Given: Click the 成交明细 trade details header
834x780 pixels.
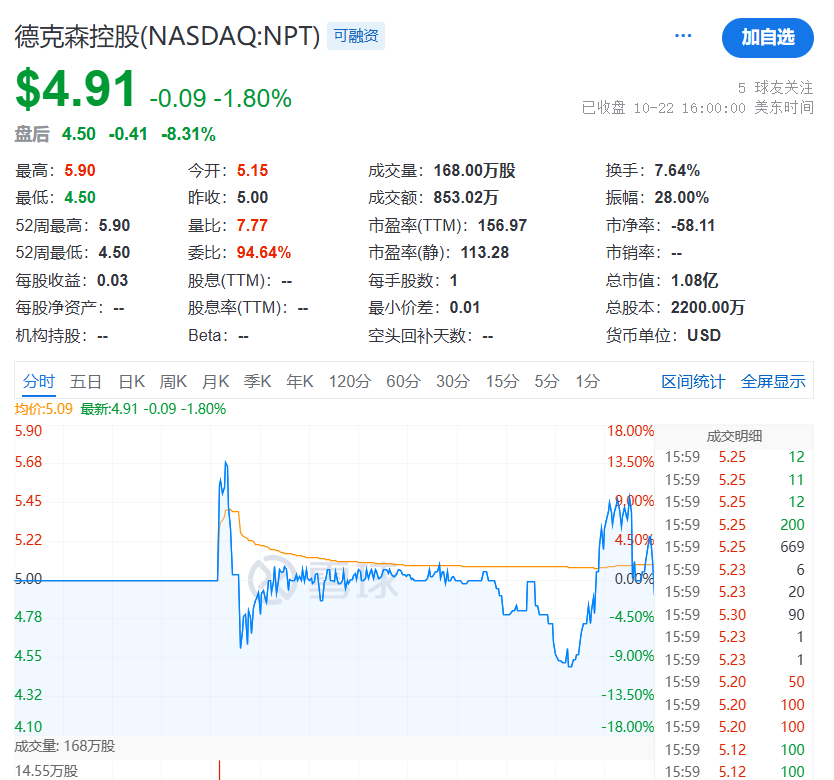Looking at the screenshot, I should [x=734, y=435].
